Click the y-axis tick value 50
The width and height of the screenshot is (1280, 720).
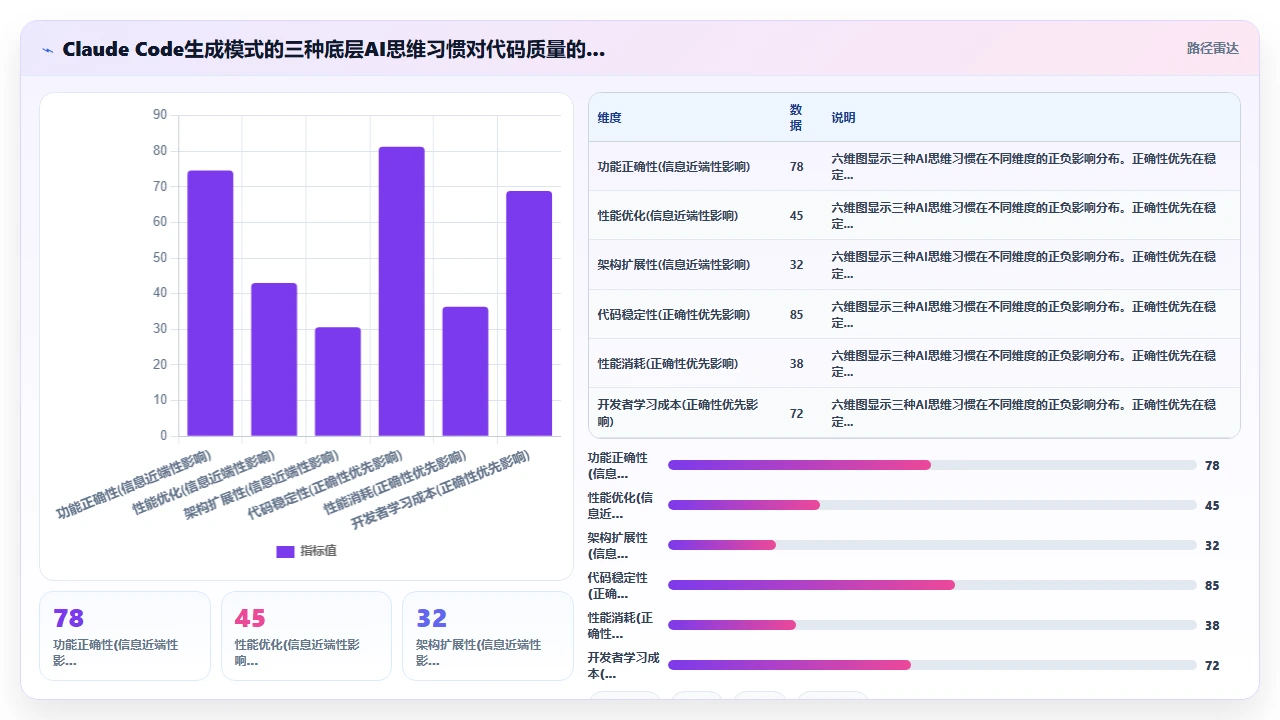(160, 258)
